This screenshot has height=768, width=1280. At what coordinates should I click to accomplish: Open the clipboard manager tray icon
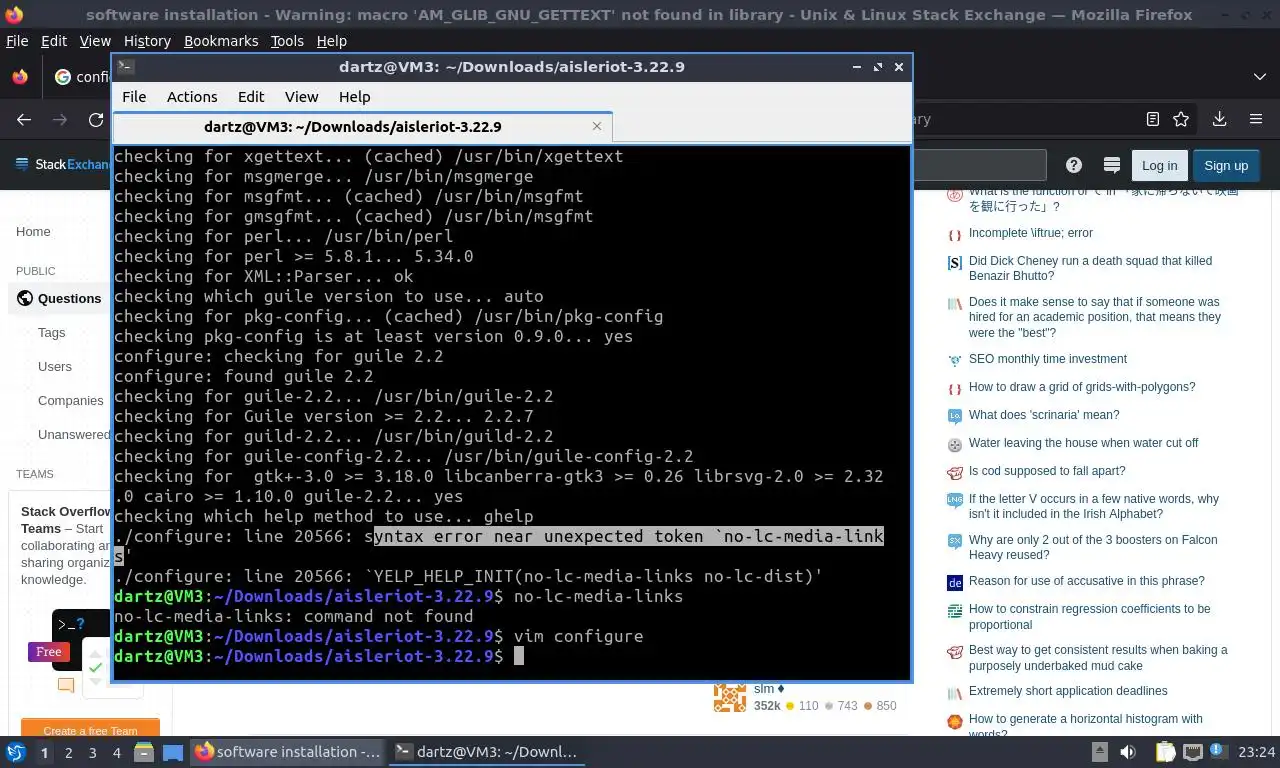point(1165,752)
